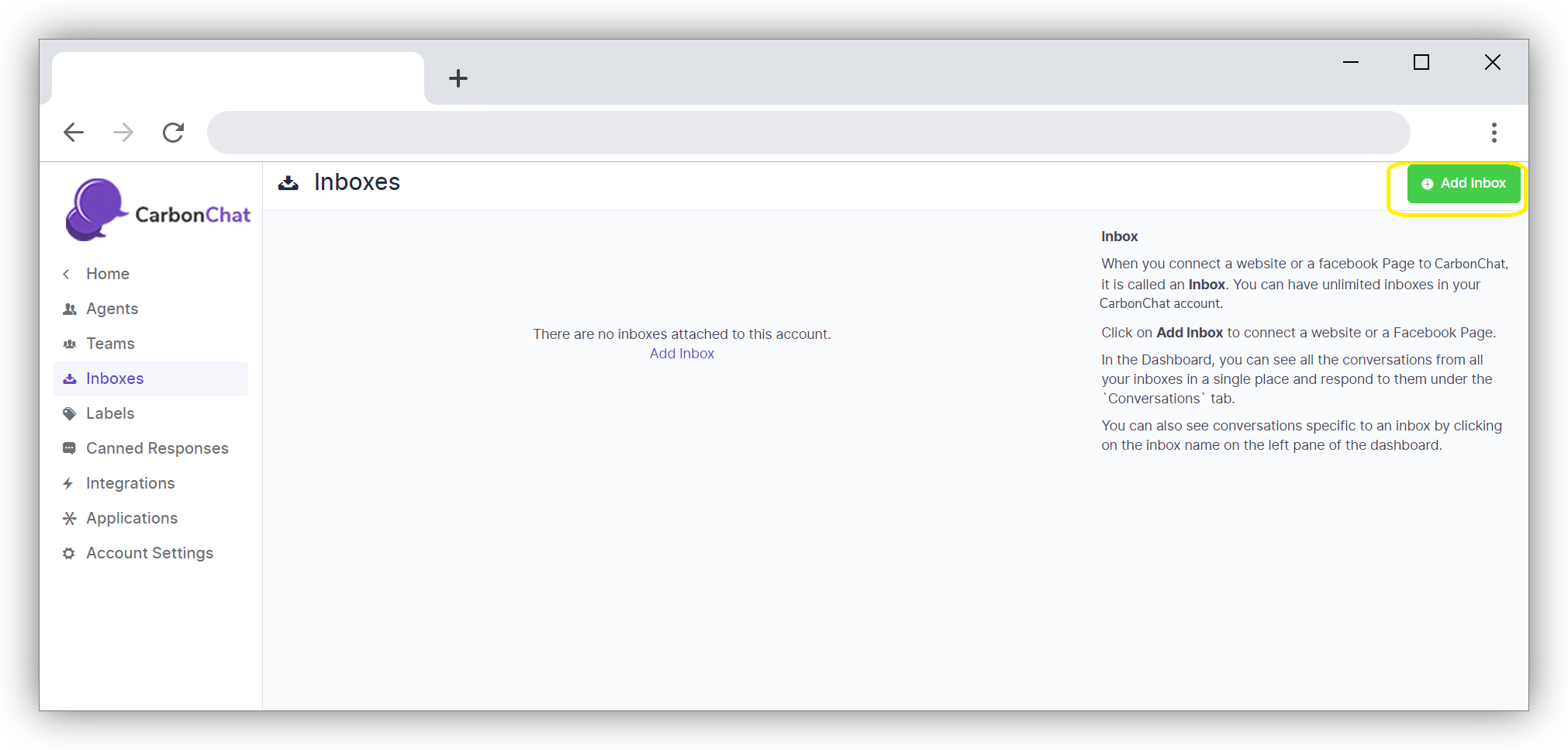The image size is (1568, 750).
Task: Open the Labels settings page
Action: click(110, 413)
